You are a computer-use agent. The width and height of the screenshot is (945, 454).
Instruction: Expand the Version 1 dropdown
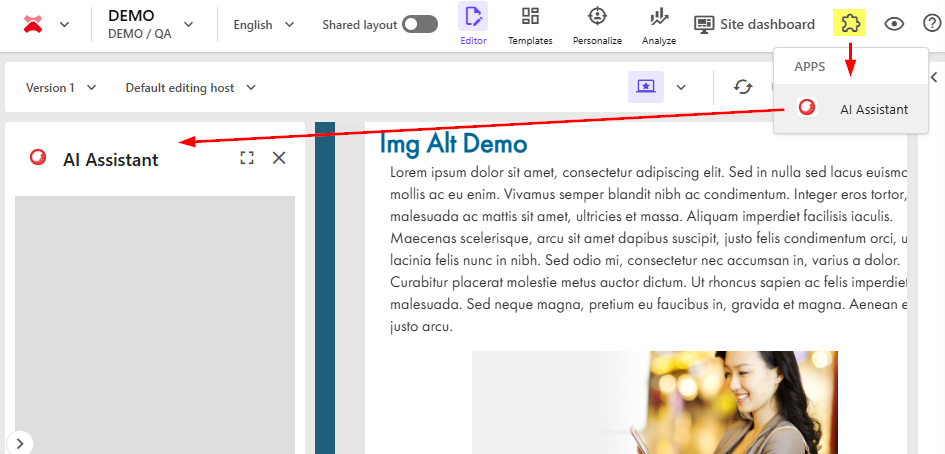pos(61,88)
